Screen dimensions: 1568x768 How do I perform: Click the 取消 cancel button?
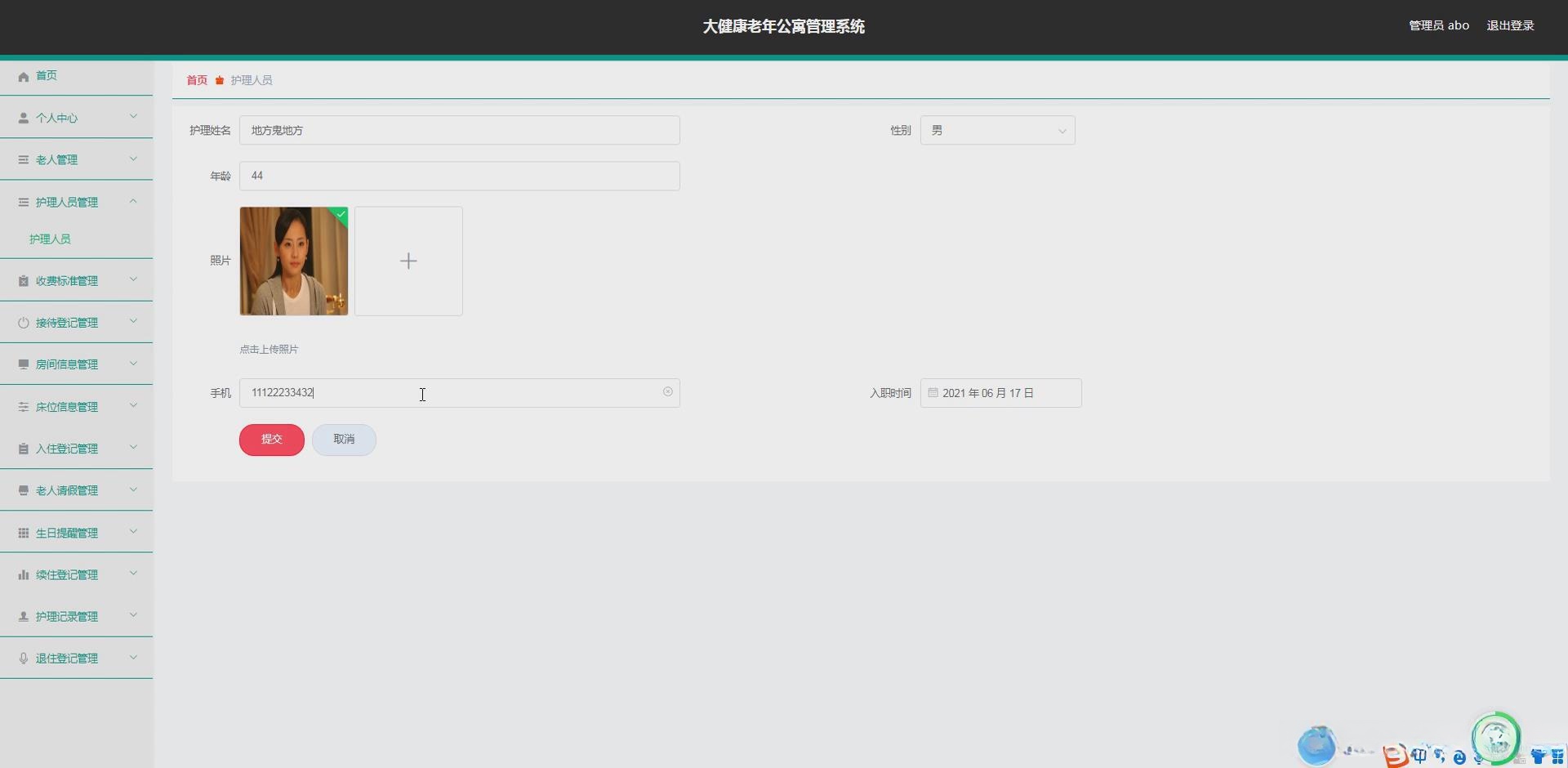pos(343,440)
